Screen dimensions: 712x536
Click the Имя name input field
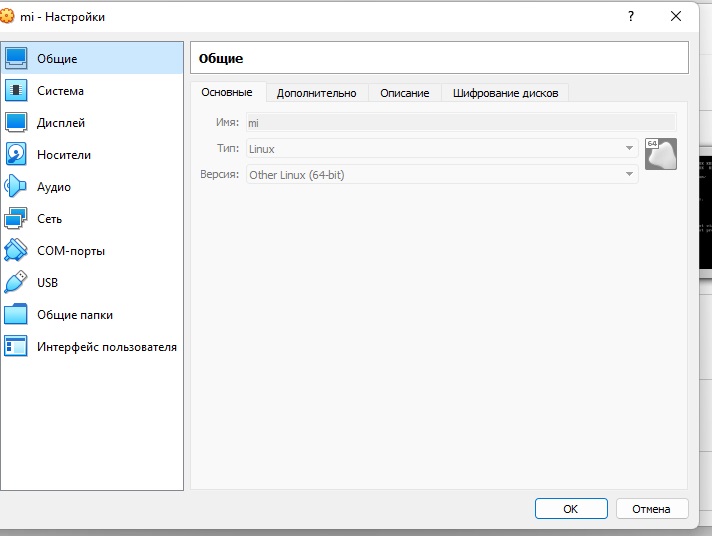[x=460, y=122]
